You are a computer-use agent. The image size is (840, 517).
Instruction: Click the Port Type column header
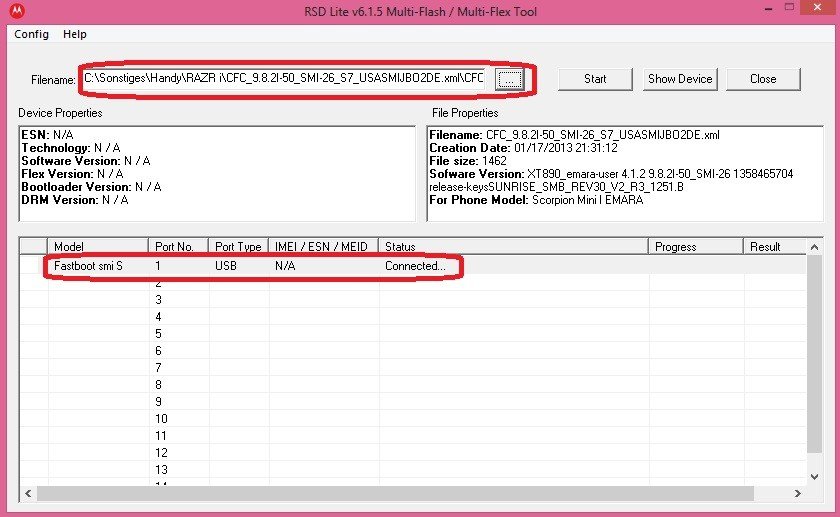(238, 246)
